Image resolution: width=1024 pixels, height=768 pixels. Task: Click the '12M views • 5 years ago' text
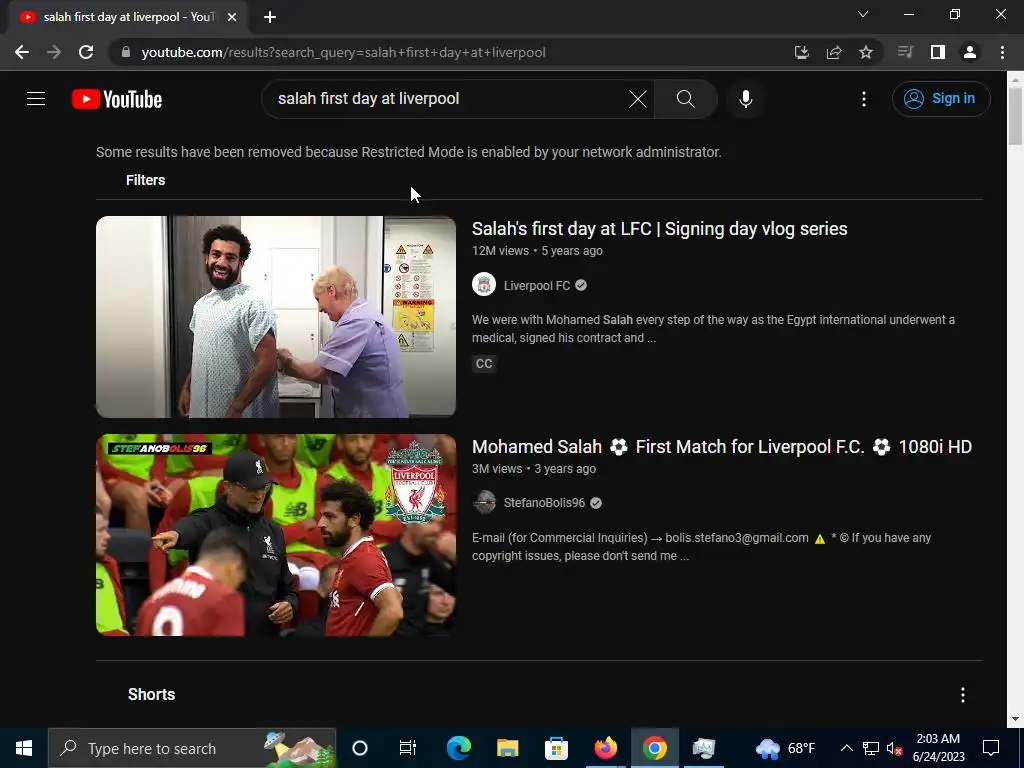click(x=537, y=251)
